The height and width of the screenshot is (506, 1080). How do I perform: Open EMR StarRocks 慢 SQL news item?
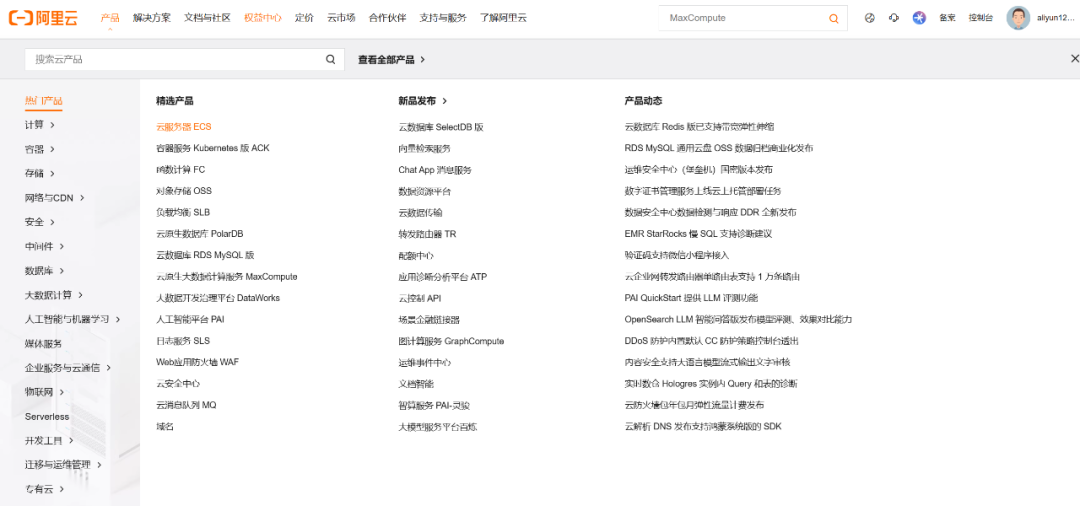[698, 234]
